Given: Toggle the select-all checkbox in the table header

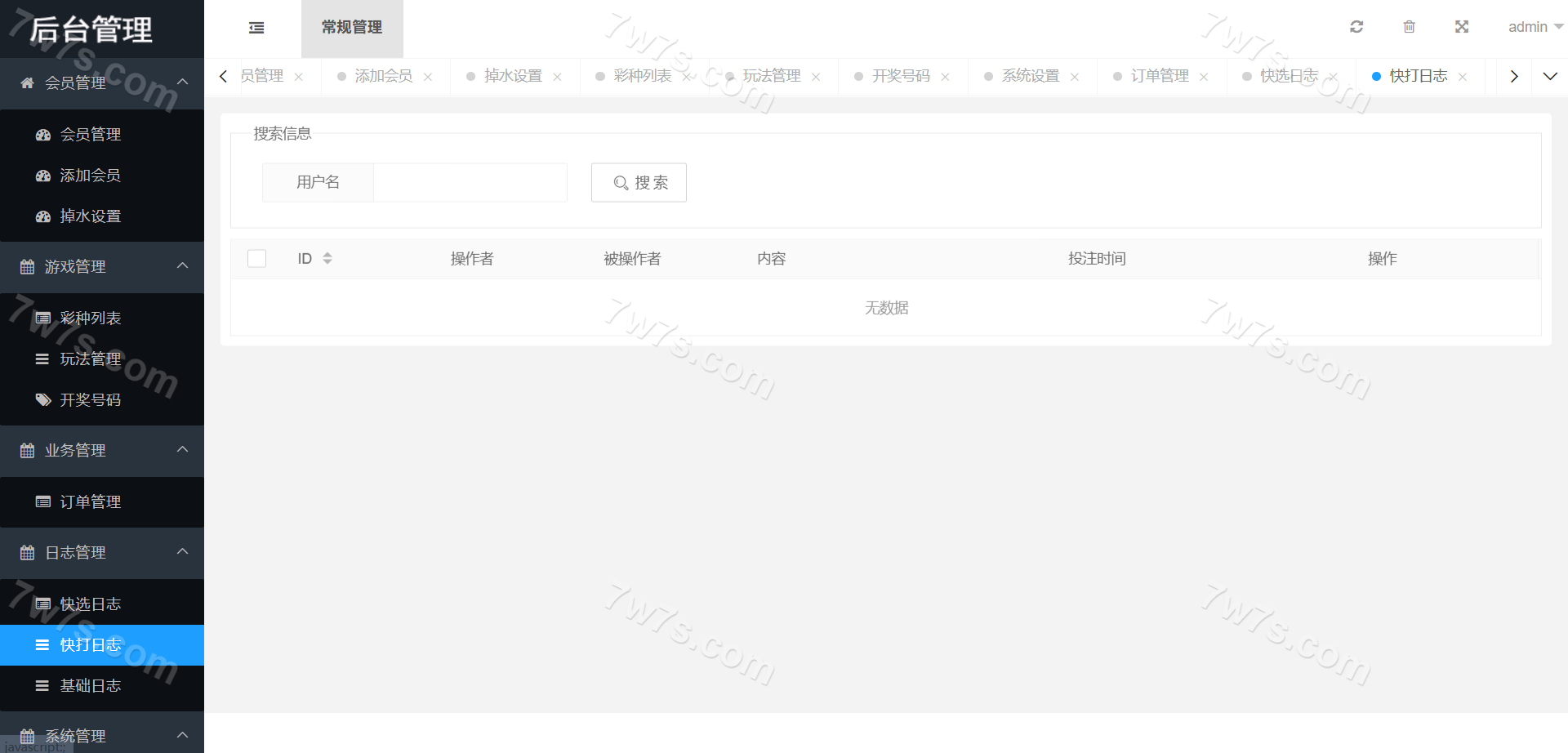Looking at the screenshot, I should coord(256,259).
